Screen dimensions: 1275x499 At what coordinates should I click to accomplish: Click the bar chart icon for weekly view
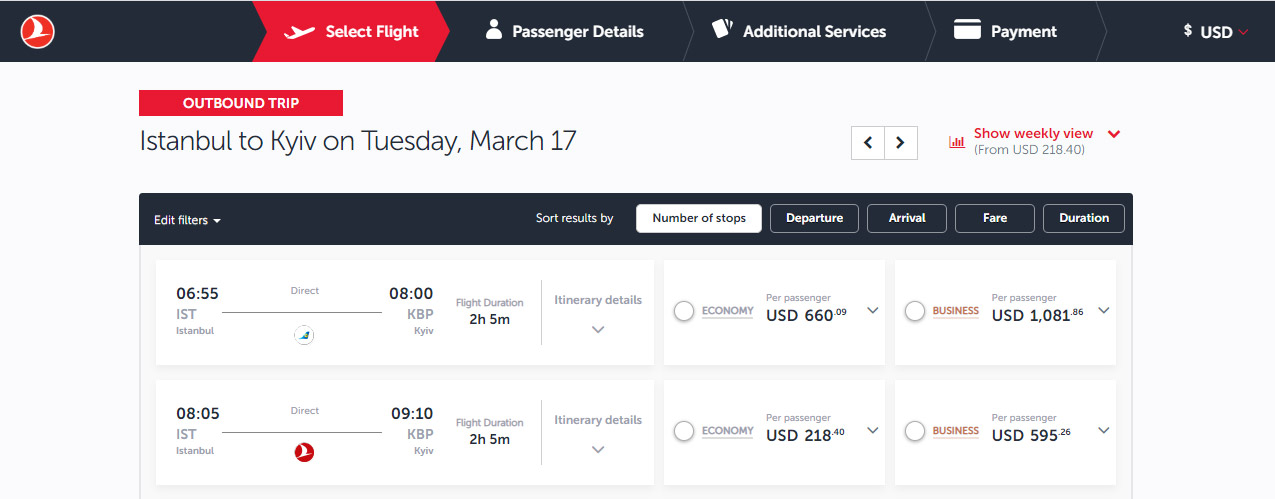point(957,142)
